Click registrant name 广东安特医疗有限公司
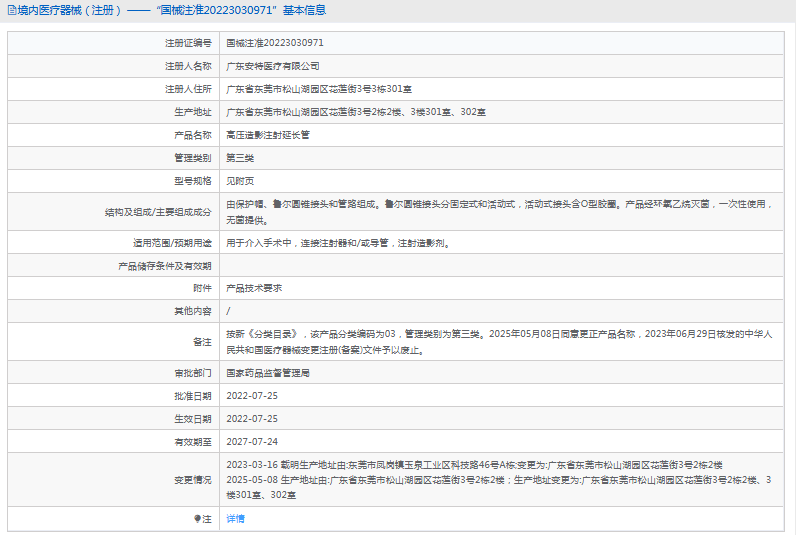Screen dimensions: 796x535 [272, 66]
